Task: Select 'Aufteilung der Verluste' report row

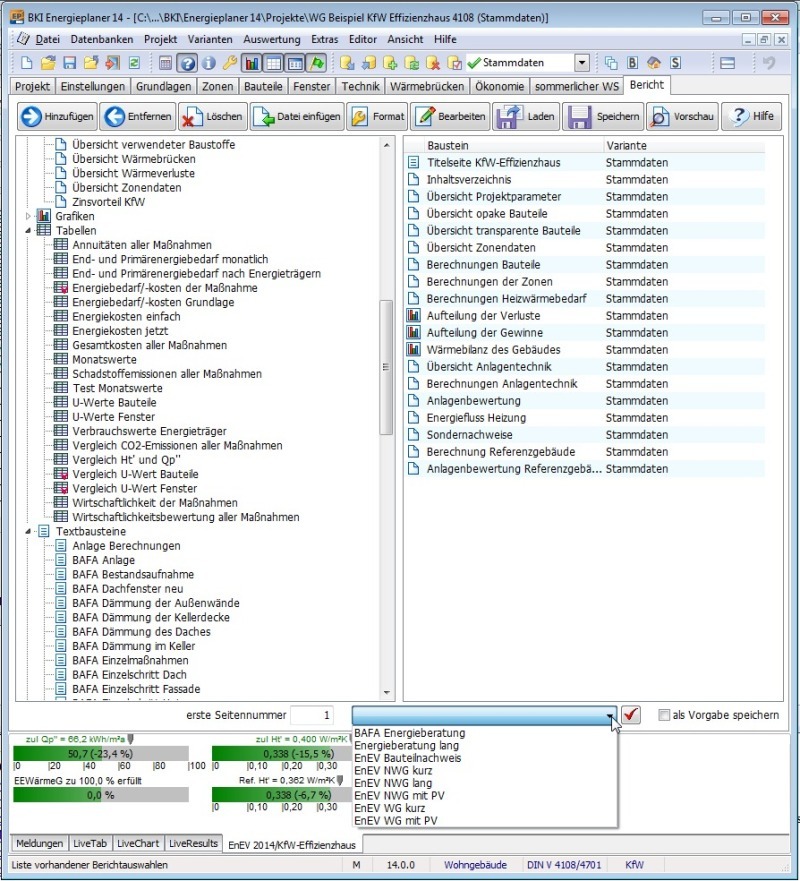Action: (584, 316)
